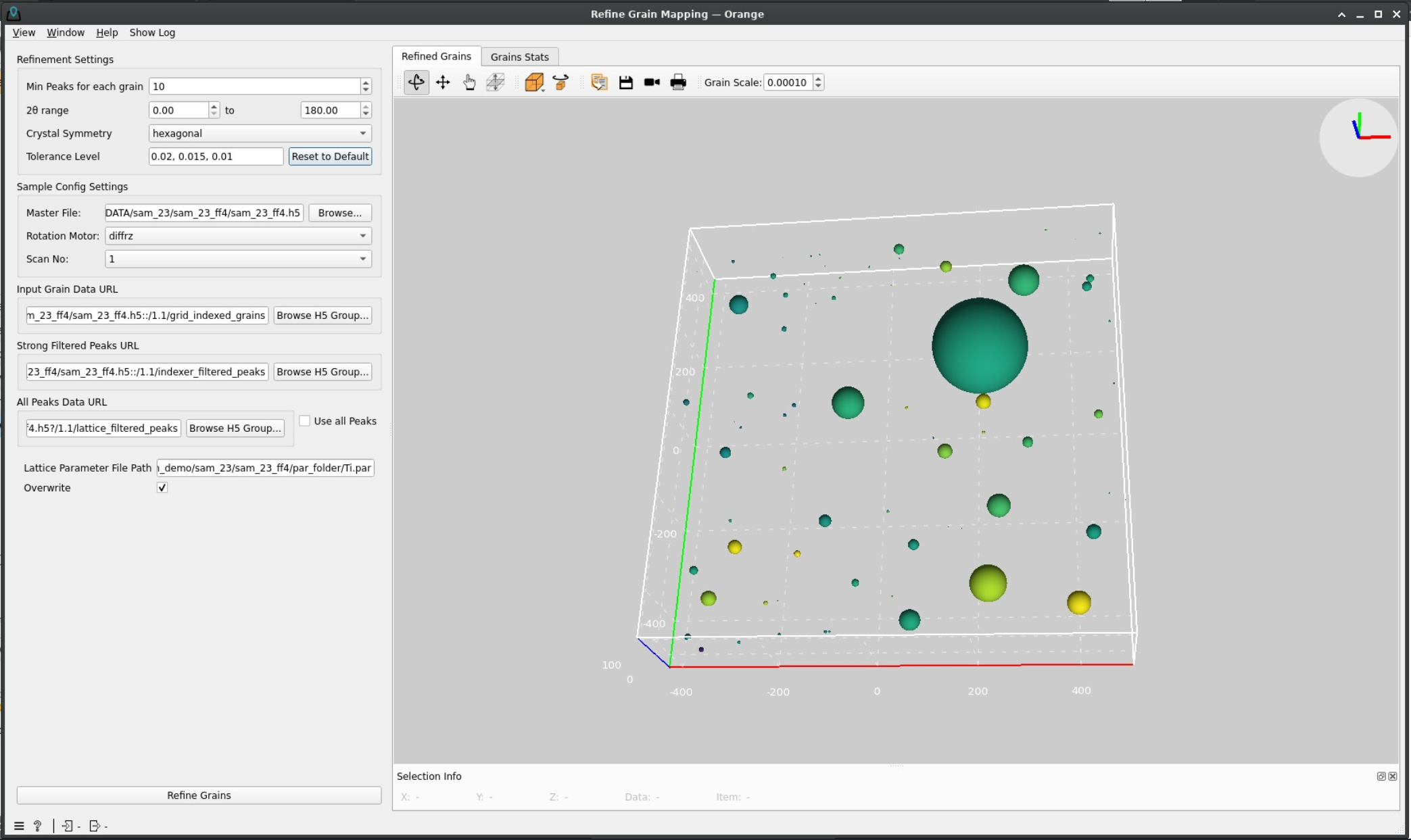Screen dimensions: 1411x840
Task: Click the widget input arrow icon
Action: 68,826
